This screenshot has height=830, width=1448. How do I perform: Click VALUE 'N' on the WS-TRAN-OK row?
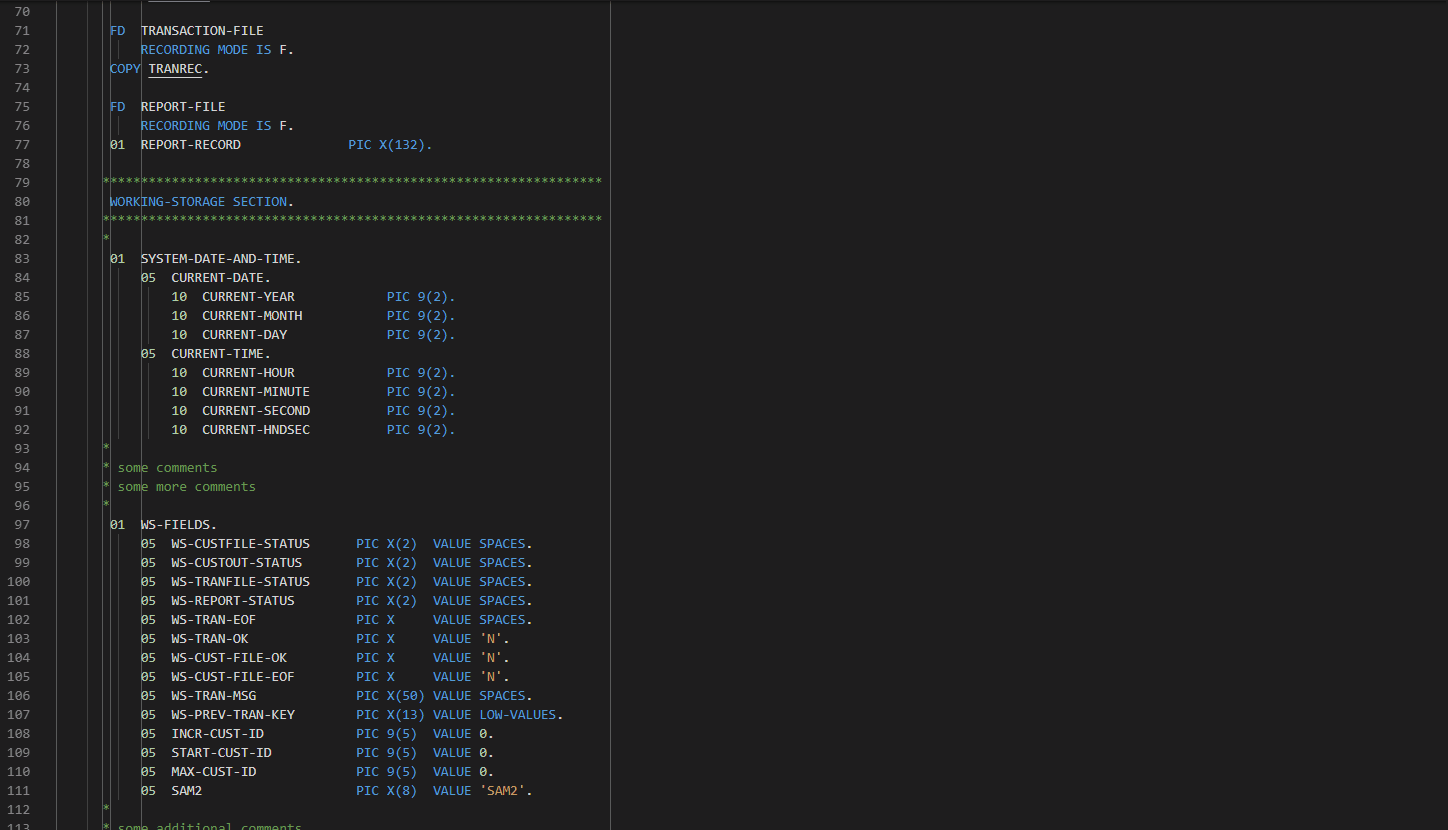pyautogui.click(x=467, y=639)
